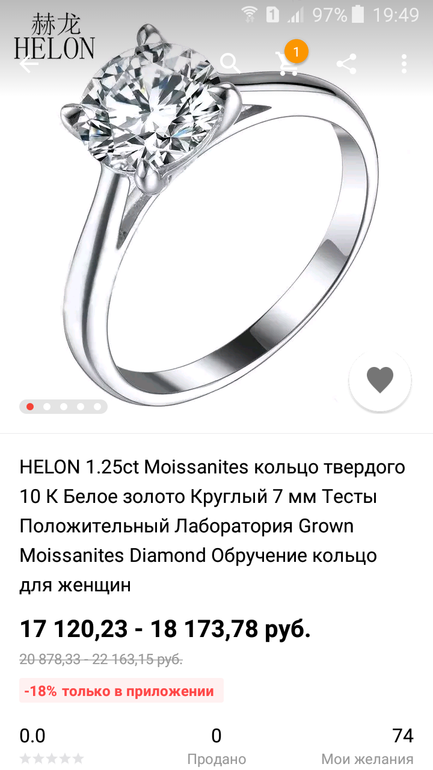Select the fifth image indicator dot

tap(97, 407)
